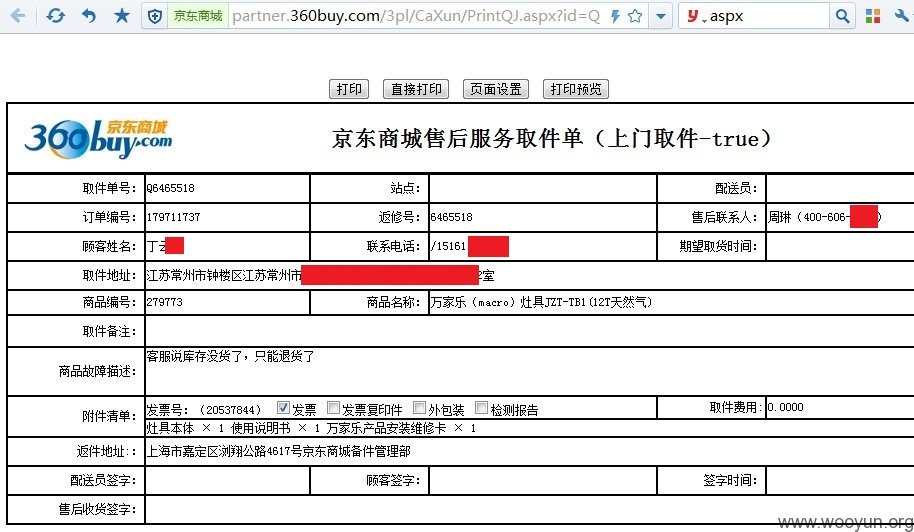Go back with the browser back arrow
The height and width of the screenshot is (532, 914).
click(x=17, y=16)
